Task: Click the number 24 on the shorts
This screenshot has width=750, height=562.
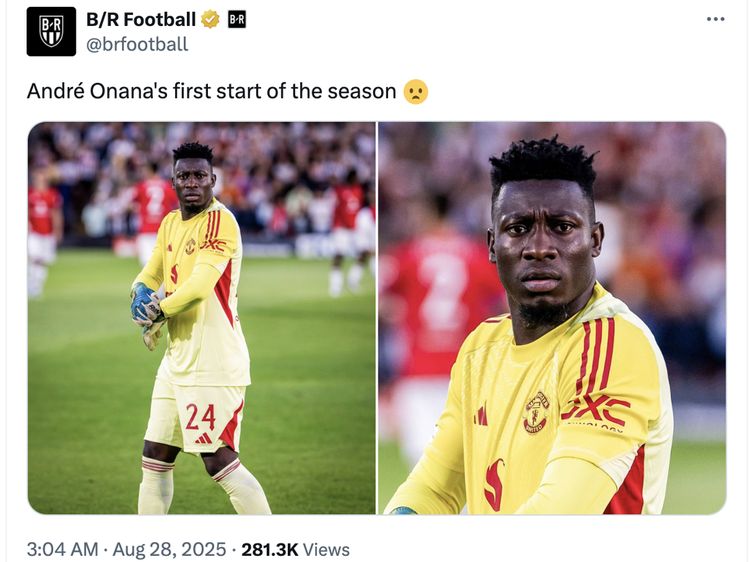Action: click(200, 417)
